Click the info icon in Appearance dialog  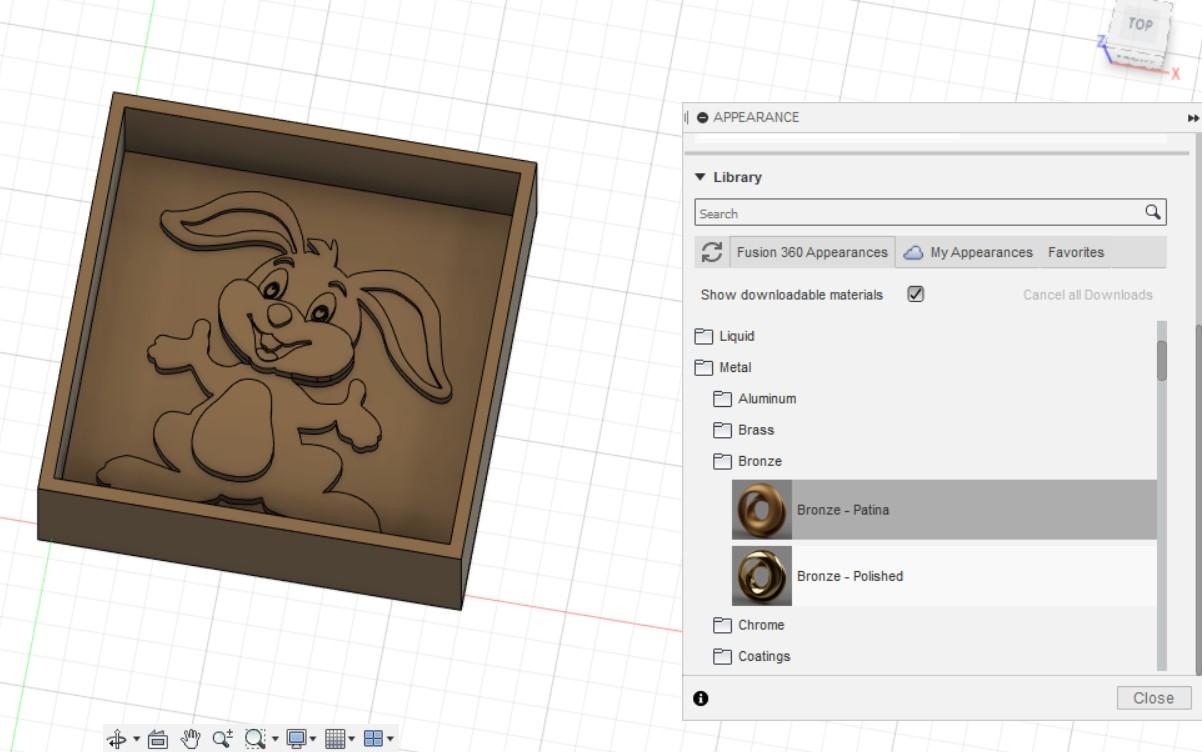coord(700,698)
